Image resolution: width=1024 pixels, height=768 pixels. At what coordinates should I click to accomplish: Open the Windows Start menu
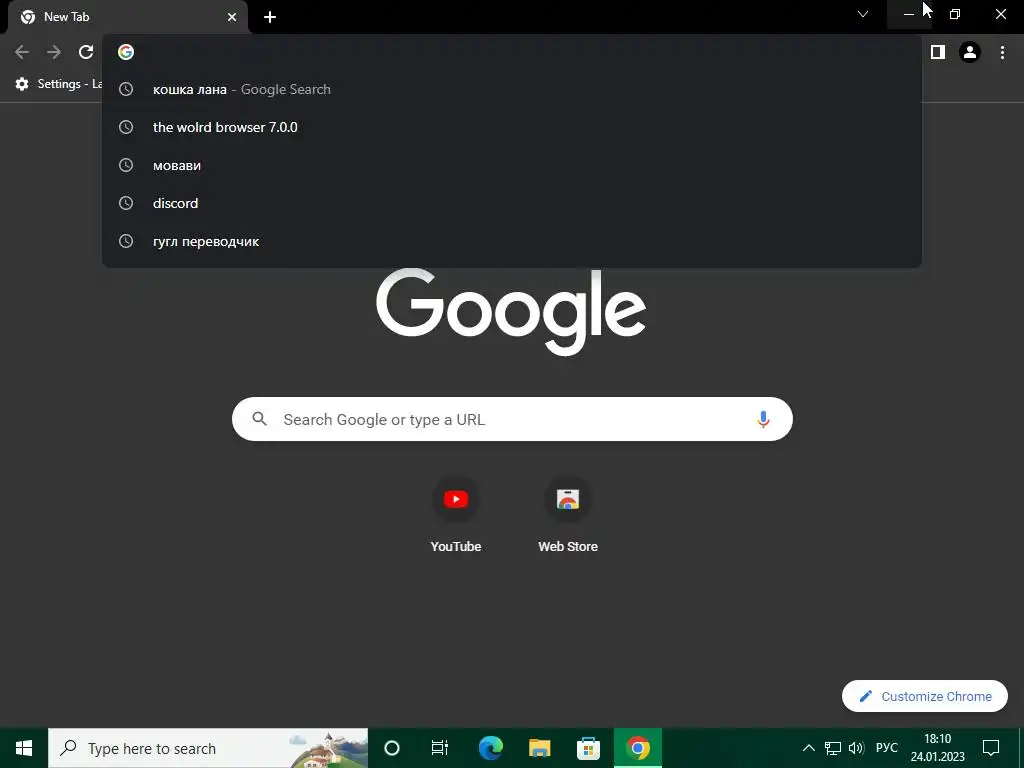click(24, 748)
